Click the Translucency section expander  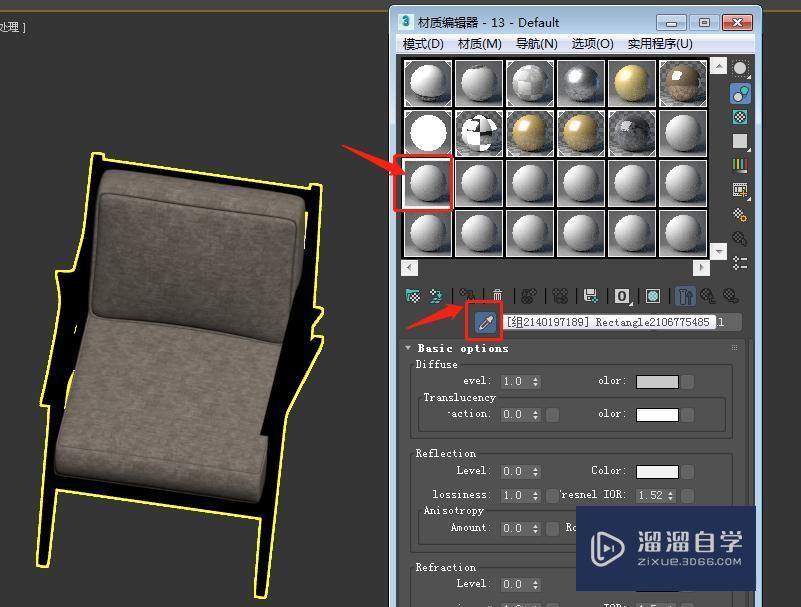pos(459,397)
